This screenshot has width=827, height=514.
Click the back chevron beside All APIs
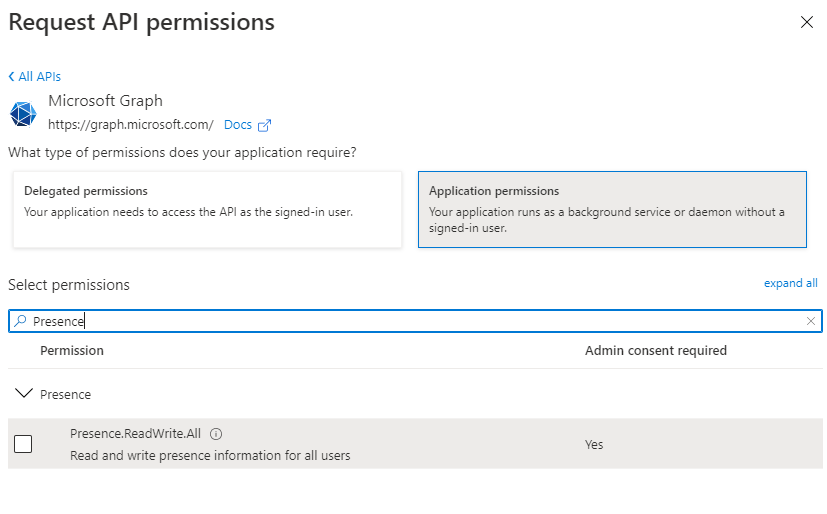click(11, 76)
